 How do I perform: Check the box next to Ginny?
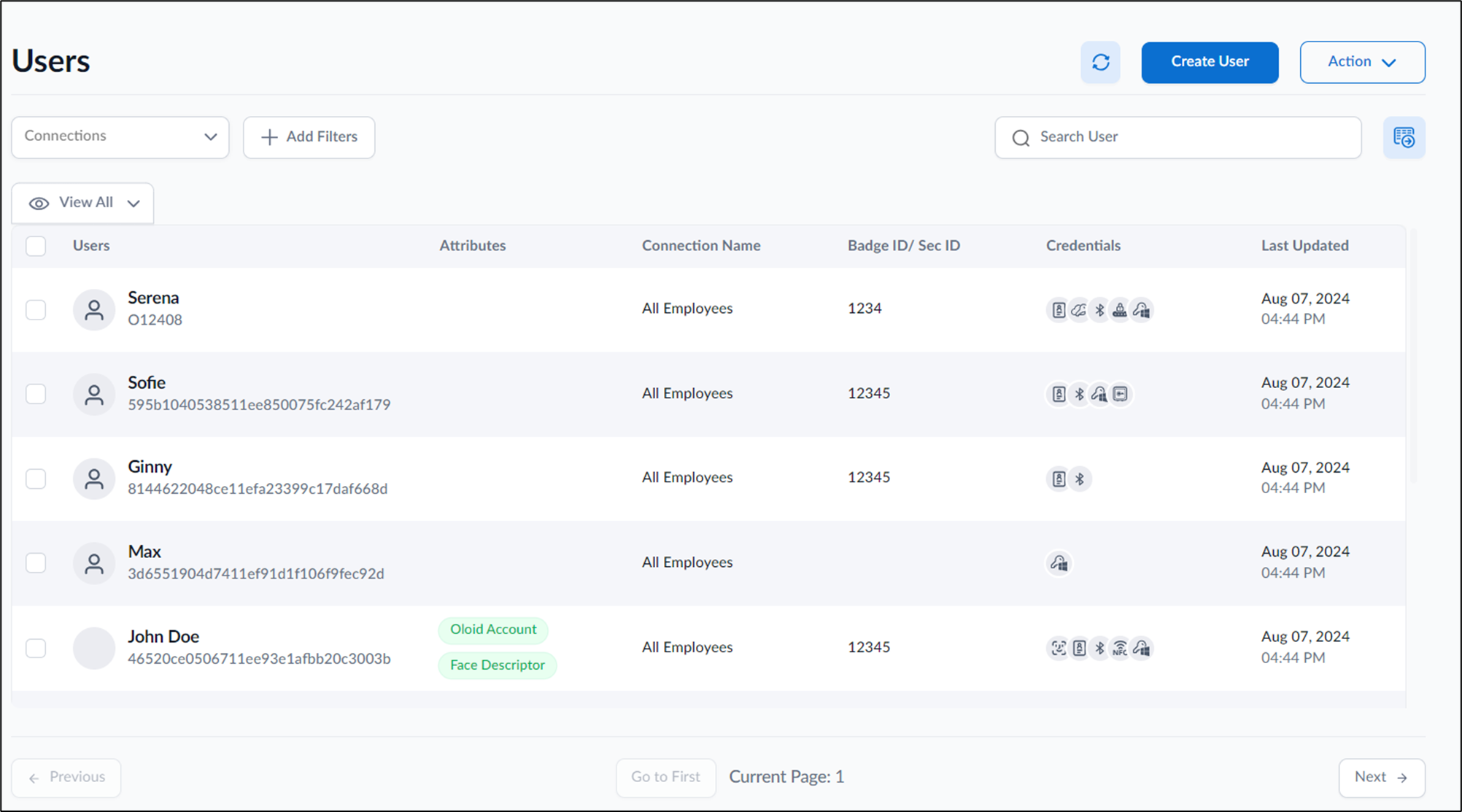pos(36,479)
